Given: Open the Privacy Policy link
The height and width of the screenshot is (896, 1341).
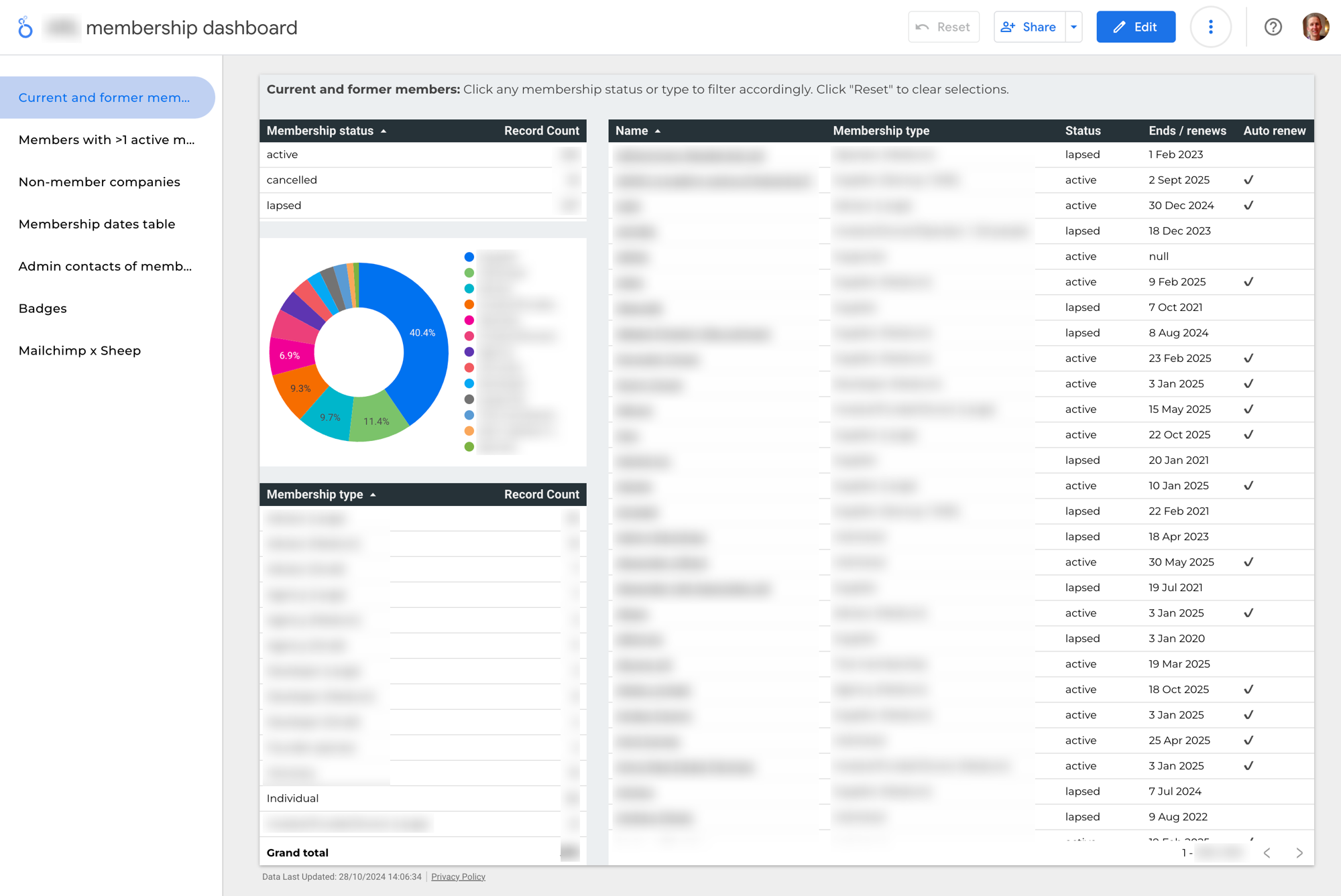Looking at the screenshot, I should (458, 877).
